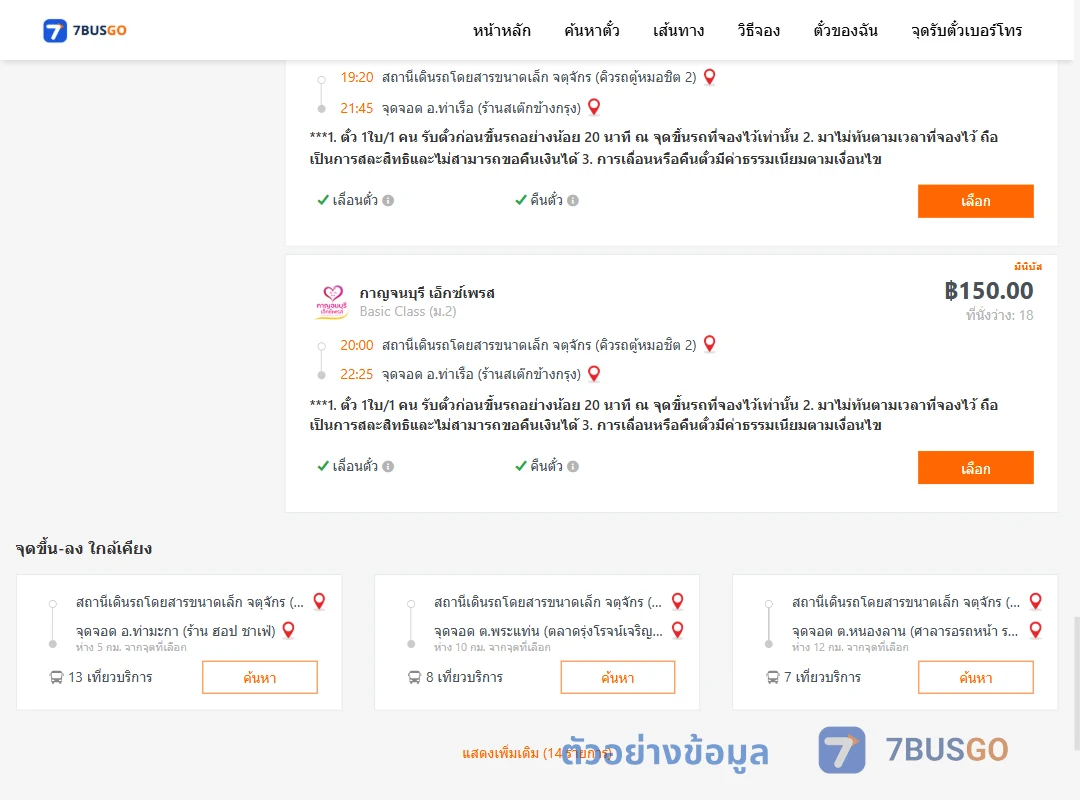Click info icon next to คืนตั๋ว in 20:00 trip

(x=573, y=466)
